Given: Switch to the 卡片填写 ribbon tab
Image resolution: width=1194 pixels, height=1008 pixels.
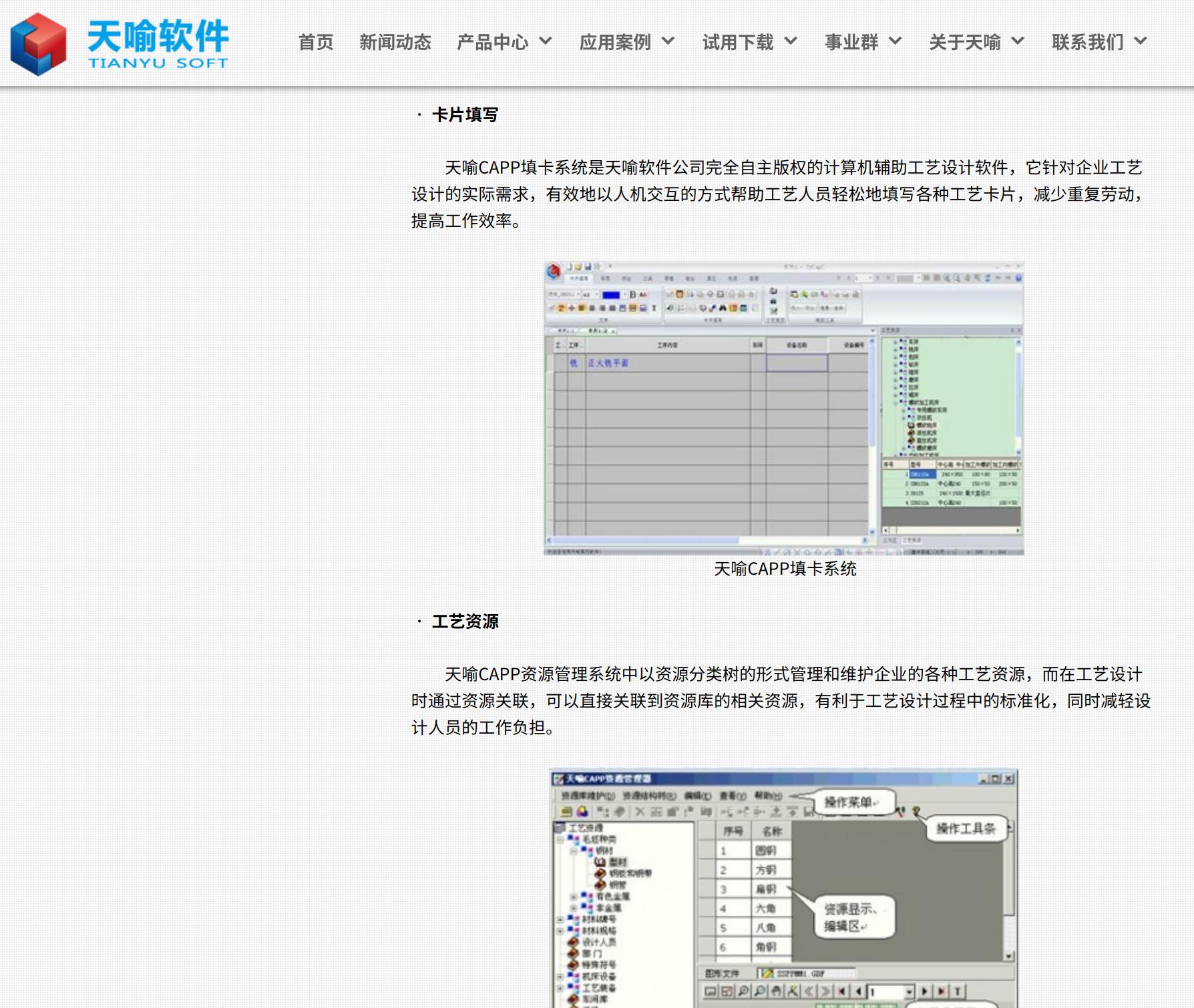Looking at the screenshot, I should [x=578, y=277].
